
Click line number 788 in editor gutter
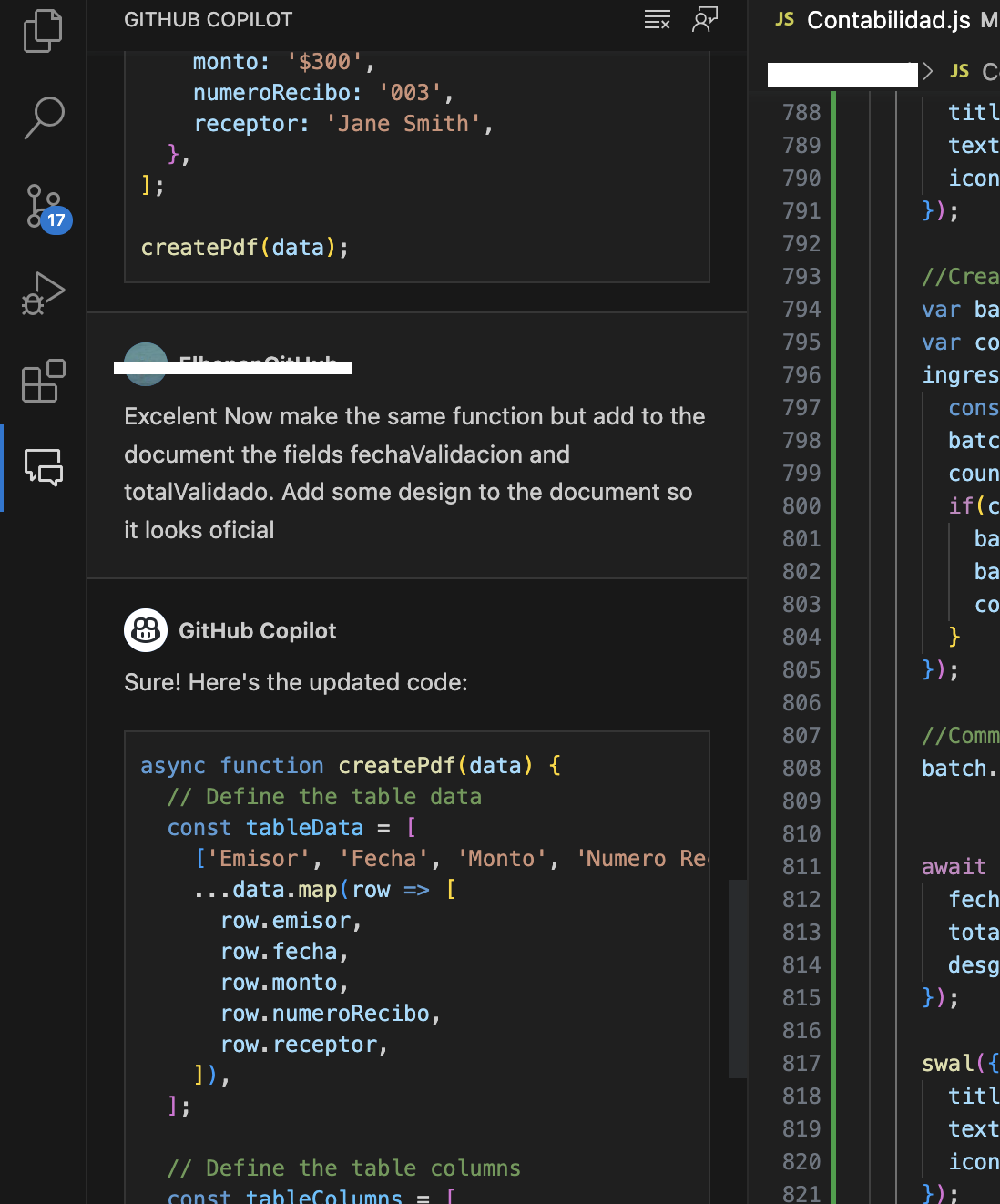(x=801, y=112)
